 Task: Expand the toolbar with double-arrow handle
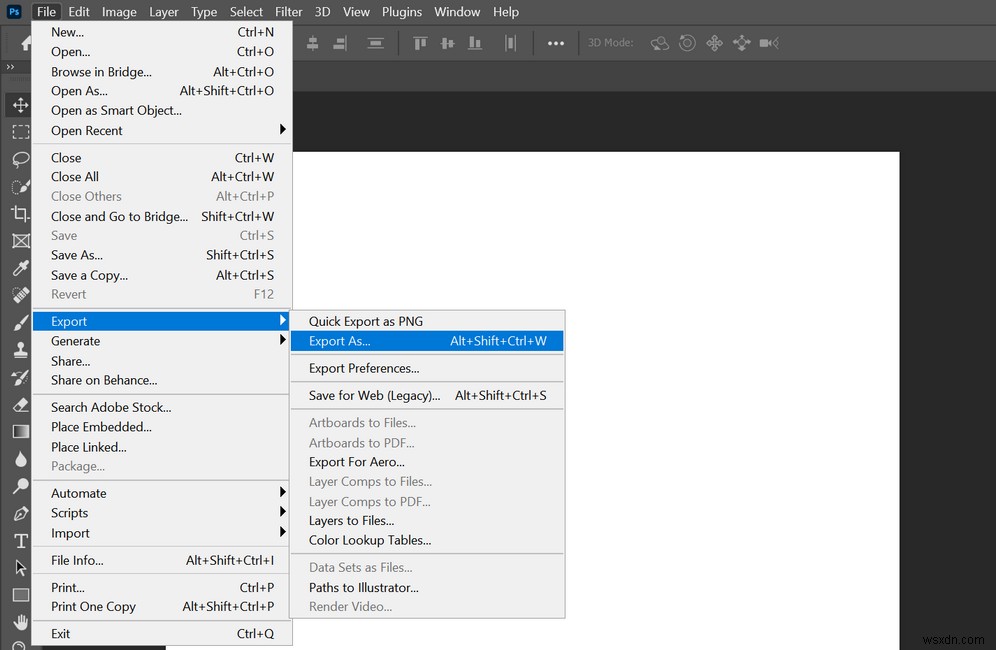point(10,67)
